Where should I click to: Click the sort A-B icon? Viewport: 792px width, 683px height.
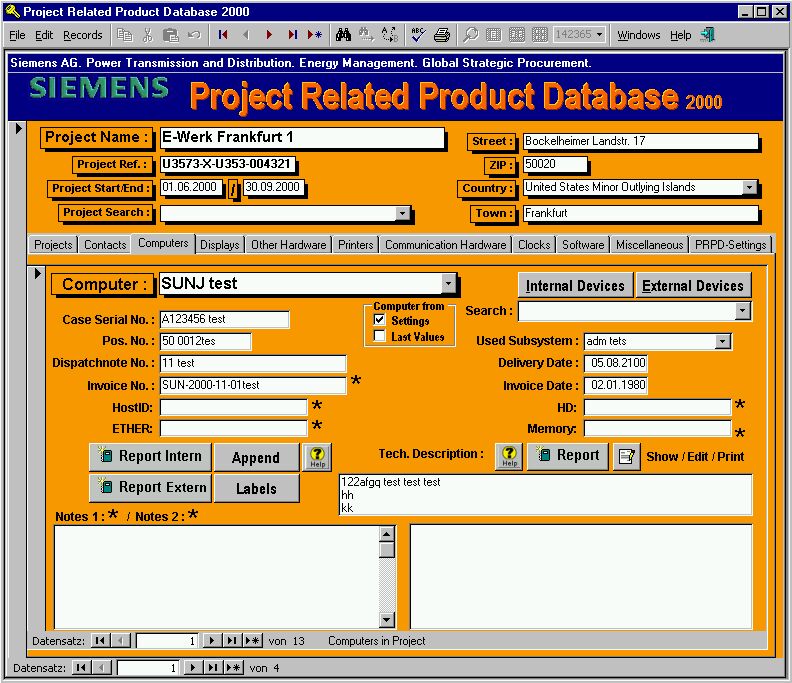click(390, 34)
